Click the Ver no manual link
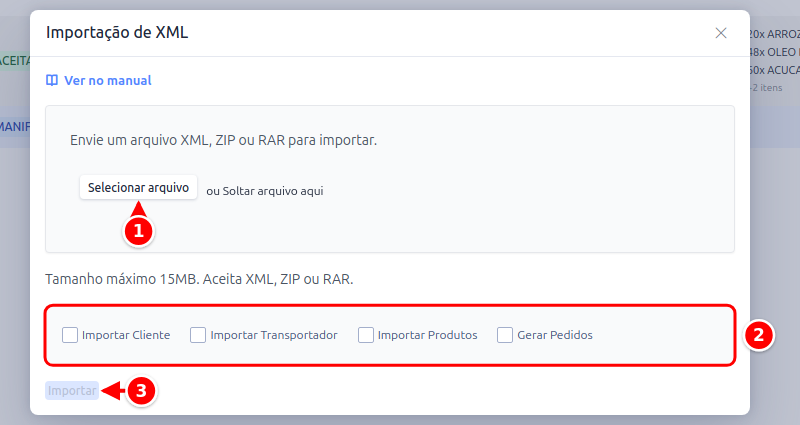The height and width of the screenshot is (425, 800). click(x=108, y=81)
